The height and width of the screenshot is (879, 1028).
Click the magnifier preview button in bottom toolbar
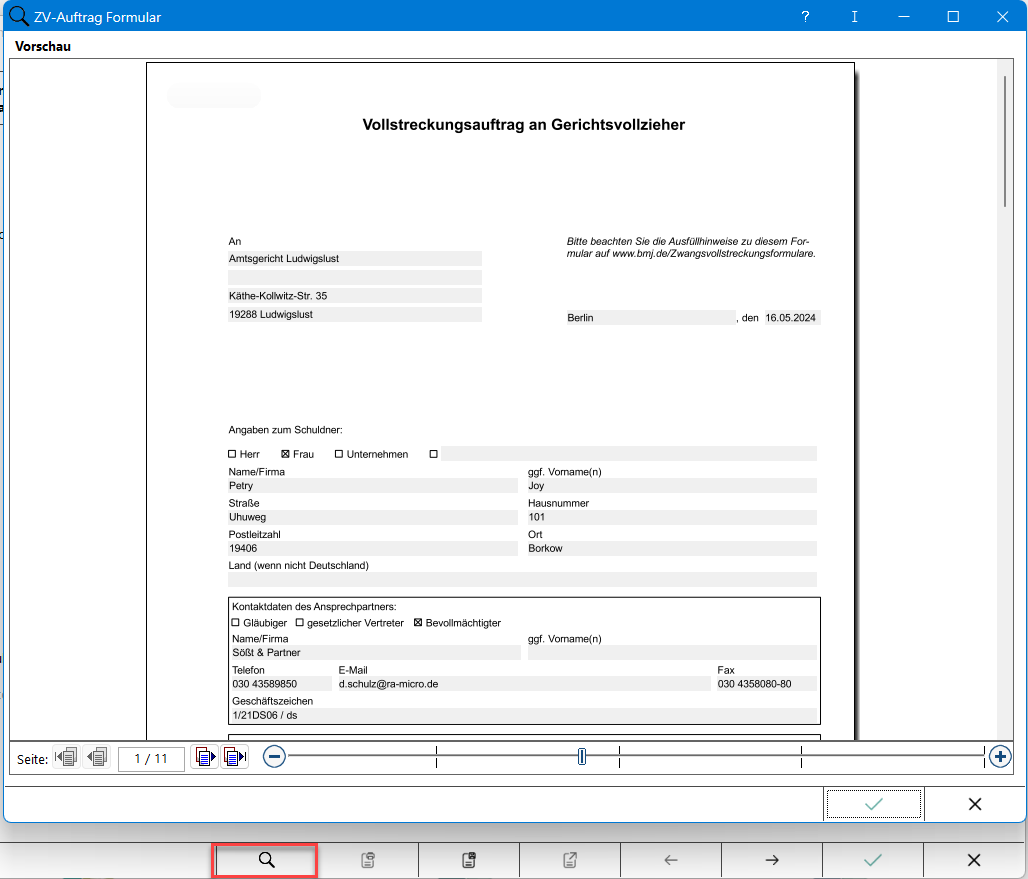pyautogui.click(x=266, y=860)
